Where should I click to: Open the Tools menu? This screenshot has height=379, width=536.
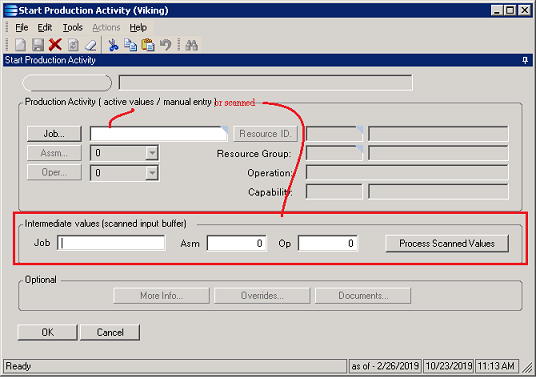(72, 27)
